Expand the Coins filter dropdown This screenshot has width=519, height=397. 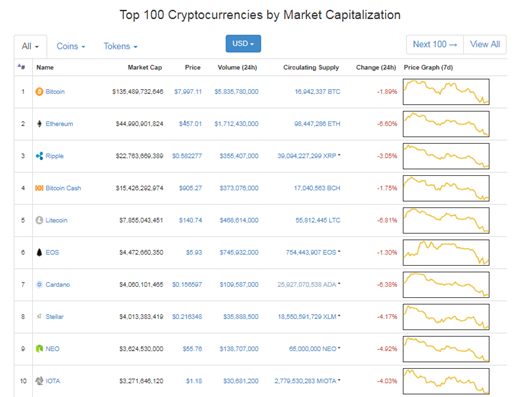(71, 46)
